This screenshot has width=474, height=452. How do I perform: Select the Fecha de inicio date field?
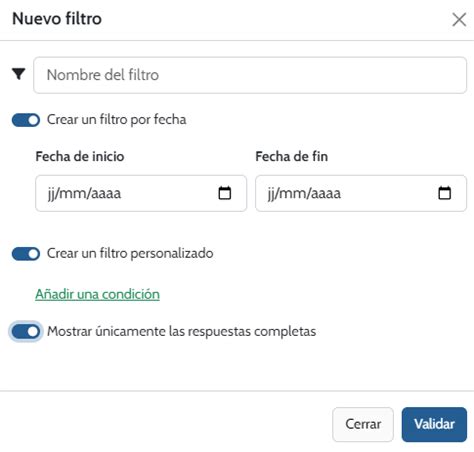[141, 193]
